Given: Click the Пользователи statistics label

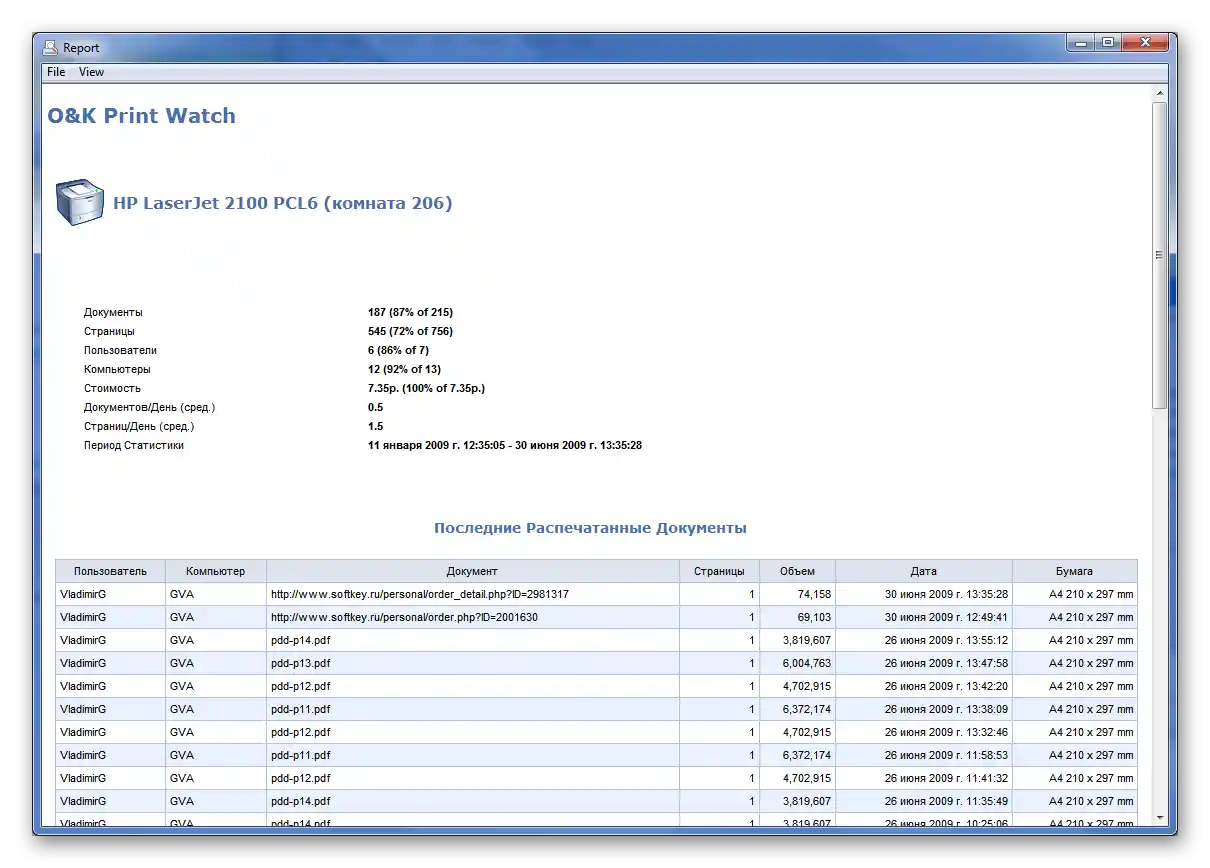Looking at the screenshot, I should coord(120,350).
